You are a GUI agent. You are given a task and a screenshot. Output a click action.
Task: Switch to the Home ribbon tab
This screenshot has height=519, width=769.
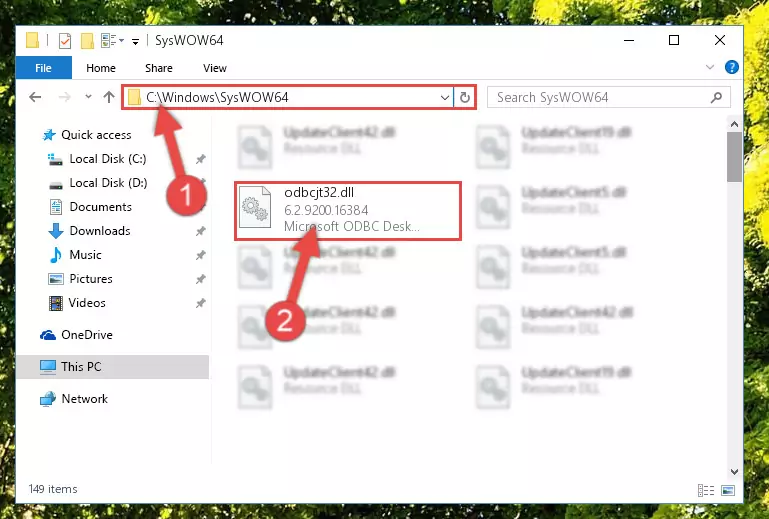click(x=101, y=68)
